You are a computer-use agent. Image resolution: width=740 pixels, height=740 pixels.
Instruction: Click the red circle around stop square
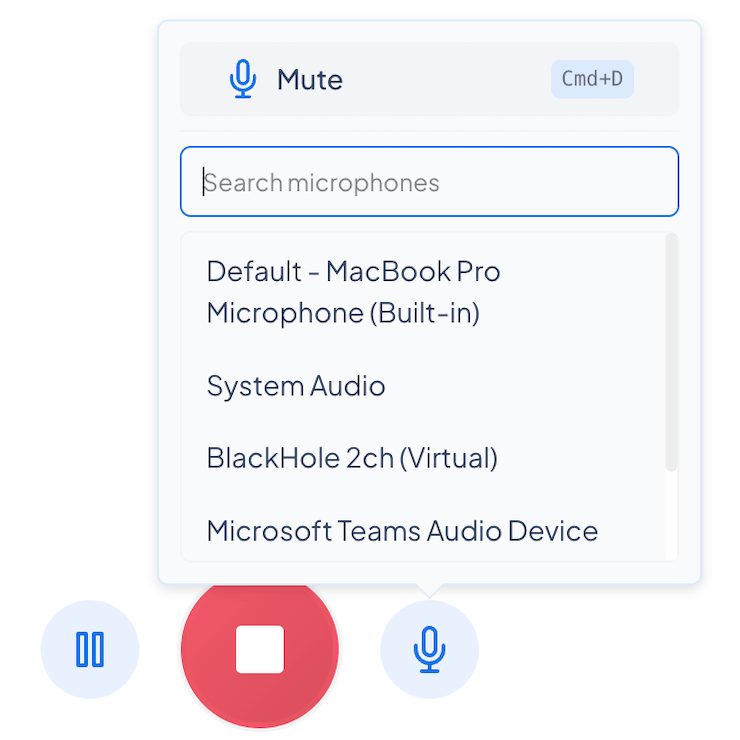click(260, 649)
